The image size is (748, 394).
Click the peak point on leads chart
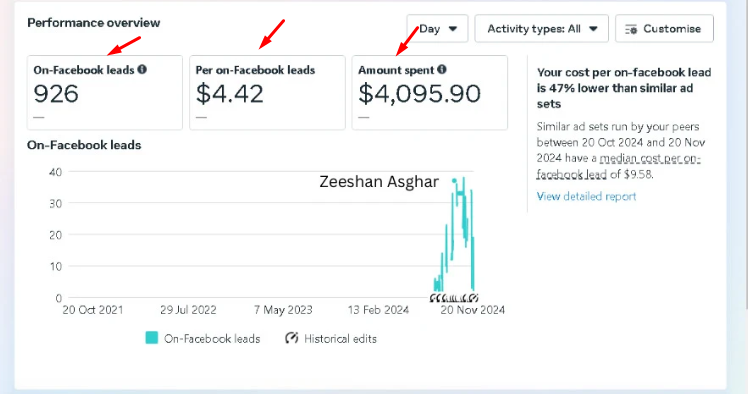pos(454,180)
